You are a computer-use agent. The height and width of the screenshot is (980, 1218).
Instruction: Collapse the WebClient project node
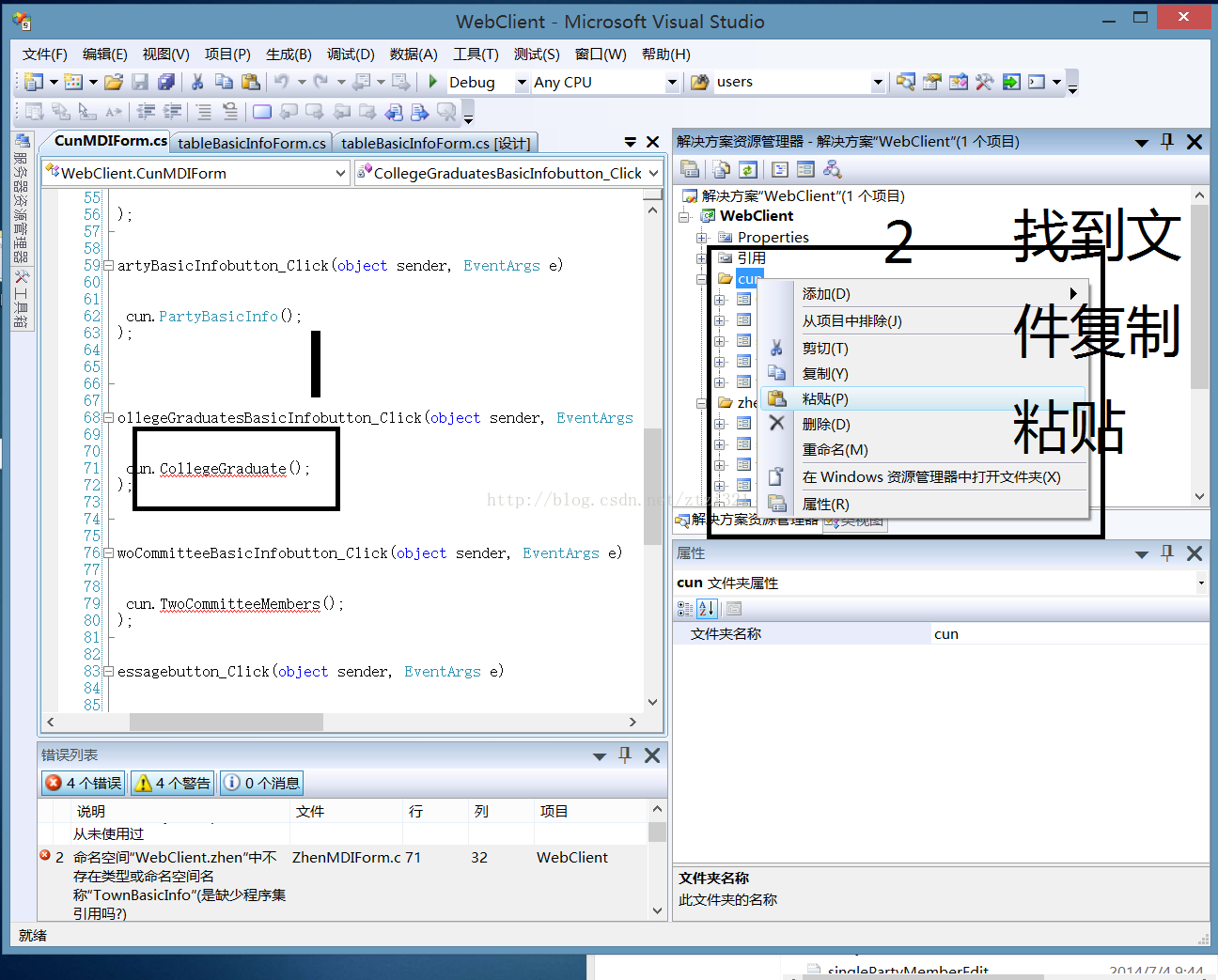coord(684,217)
